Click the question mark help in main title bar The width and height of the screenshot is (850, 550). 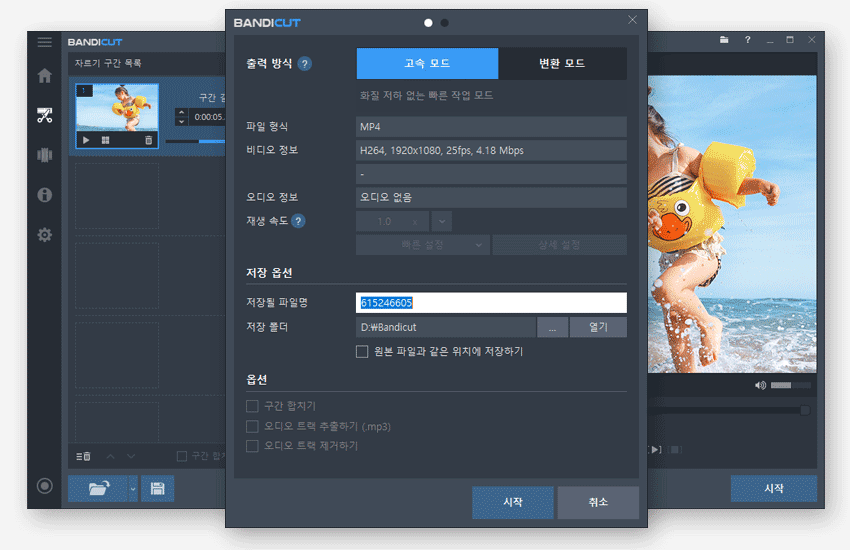pos(748,40)
